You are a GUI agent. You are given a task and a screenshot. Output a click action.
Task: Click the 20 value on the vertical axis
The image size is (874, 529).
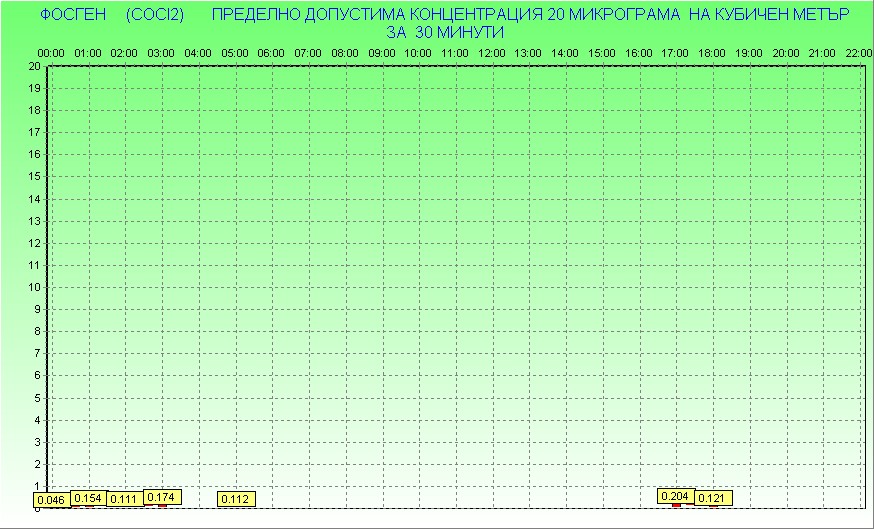point(34,66)
